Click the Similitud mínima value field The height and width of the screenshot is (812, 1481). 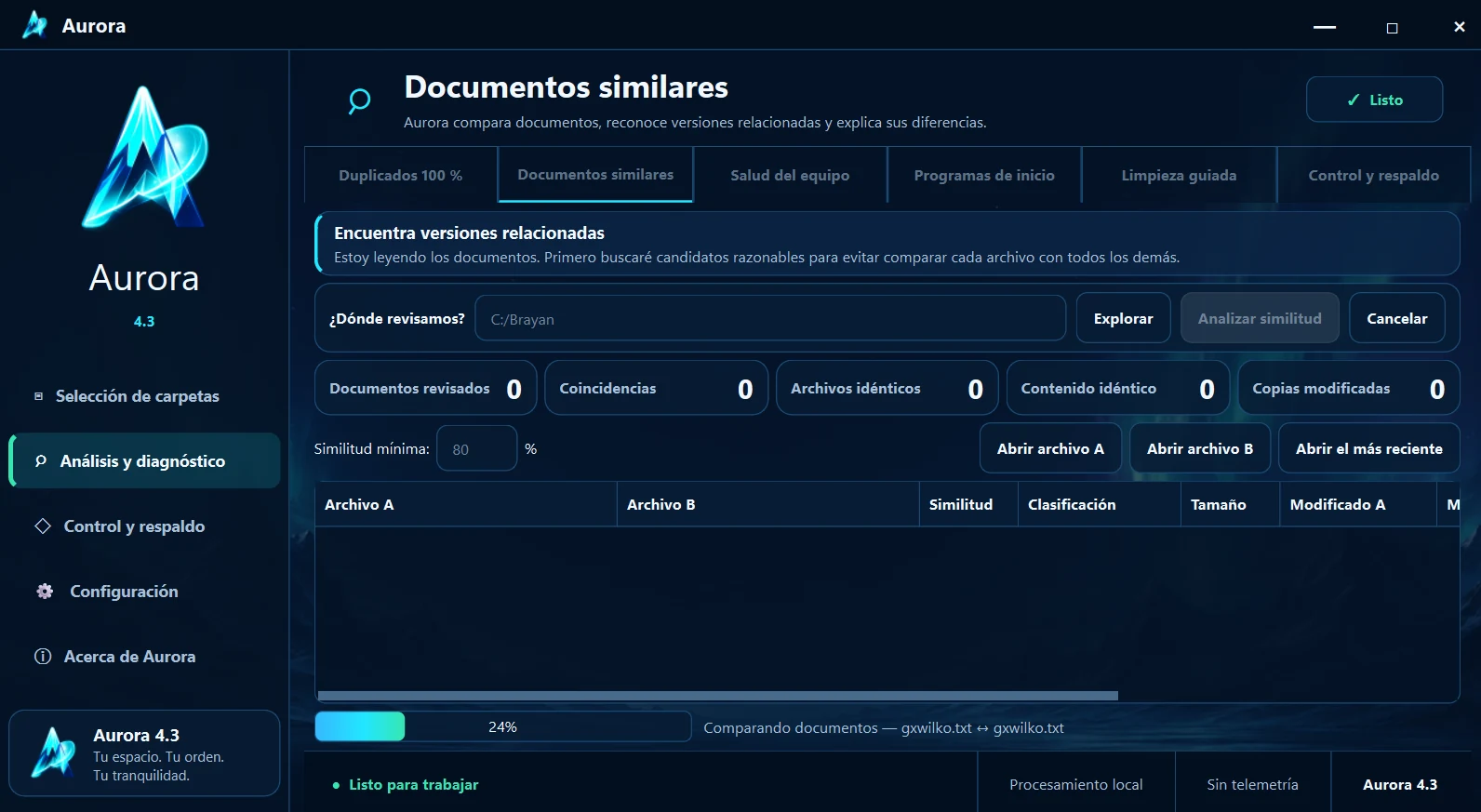(476, 448)
